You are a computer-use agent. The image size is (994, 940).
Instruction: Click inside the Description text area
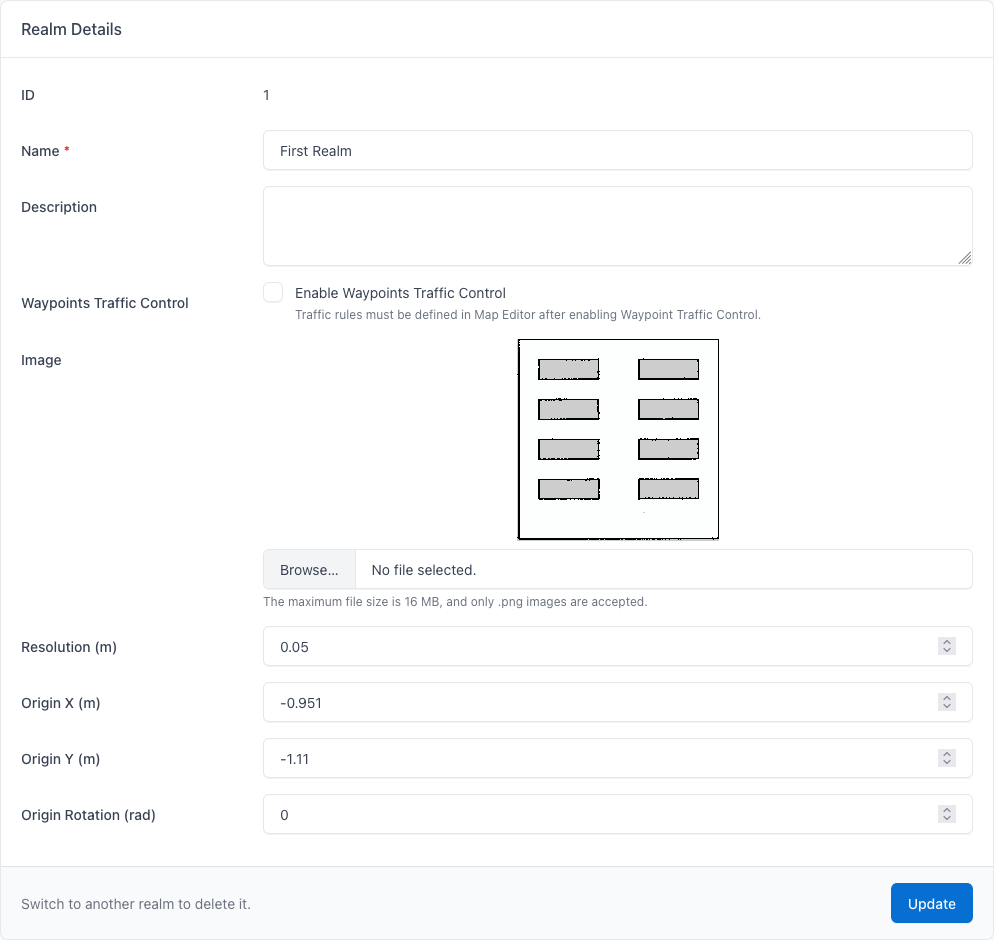coord(617,225)
